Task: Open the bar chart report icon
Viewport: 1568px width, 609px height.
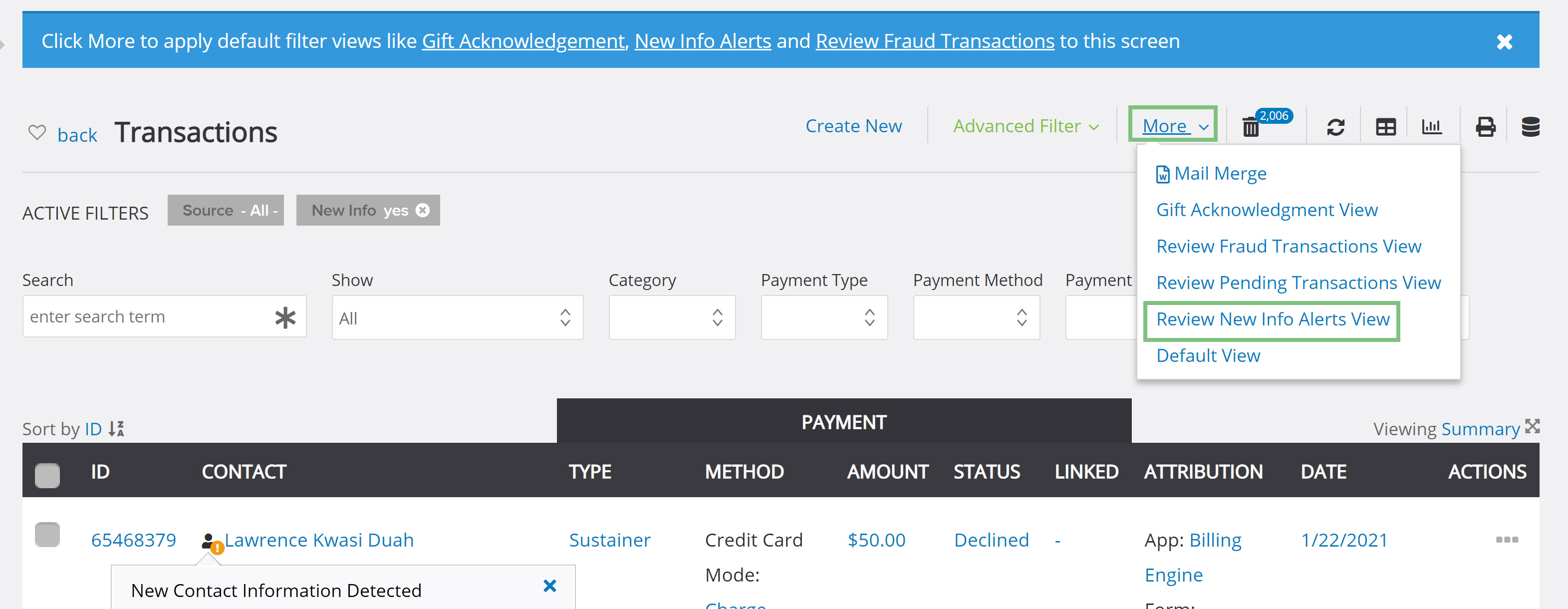Action: 1431,127
